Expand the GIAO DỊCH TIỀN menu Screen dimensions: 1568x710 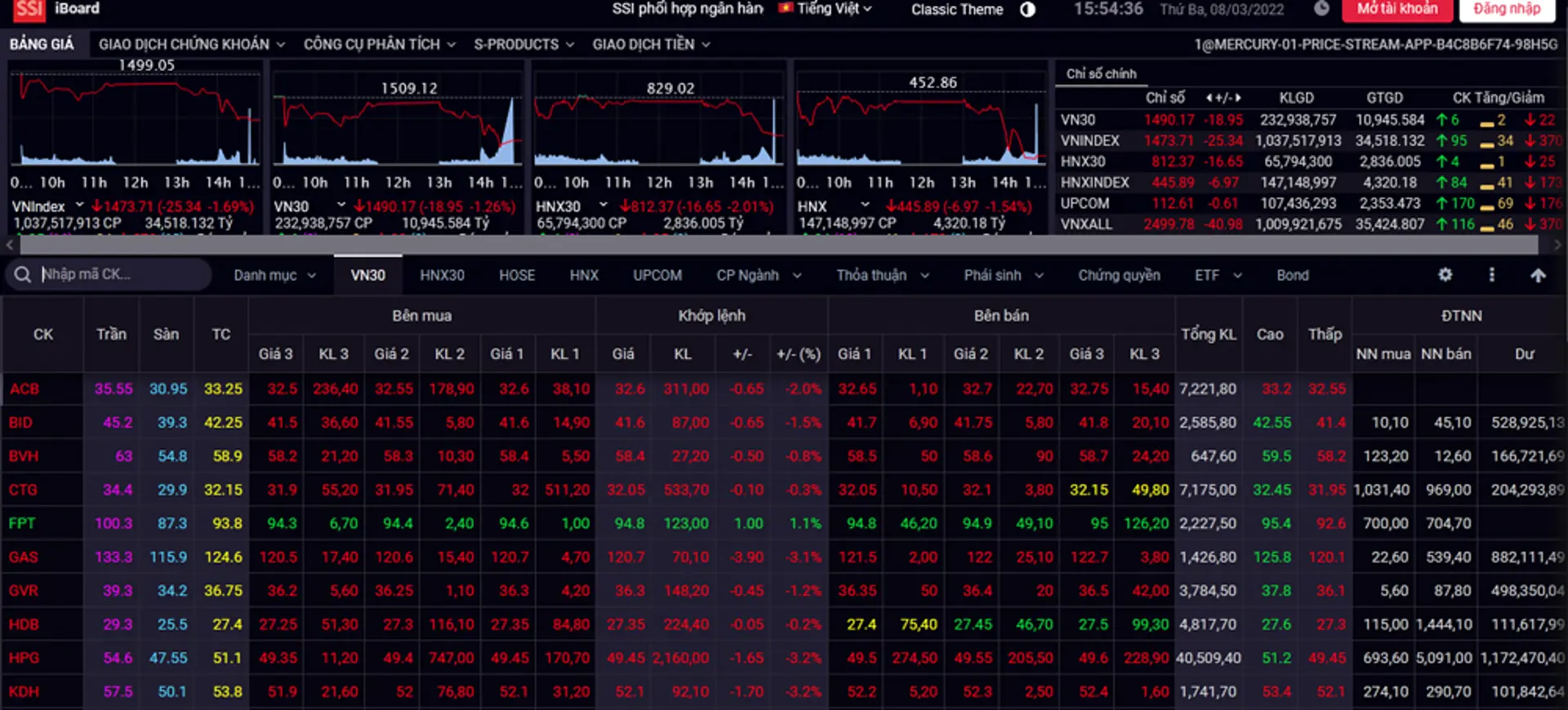click(651, 44)
